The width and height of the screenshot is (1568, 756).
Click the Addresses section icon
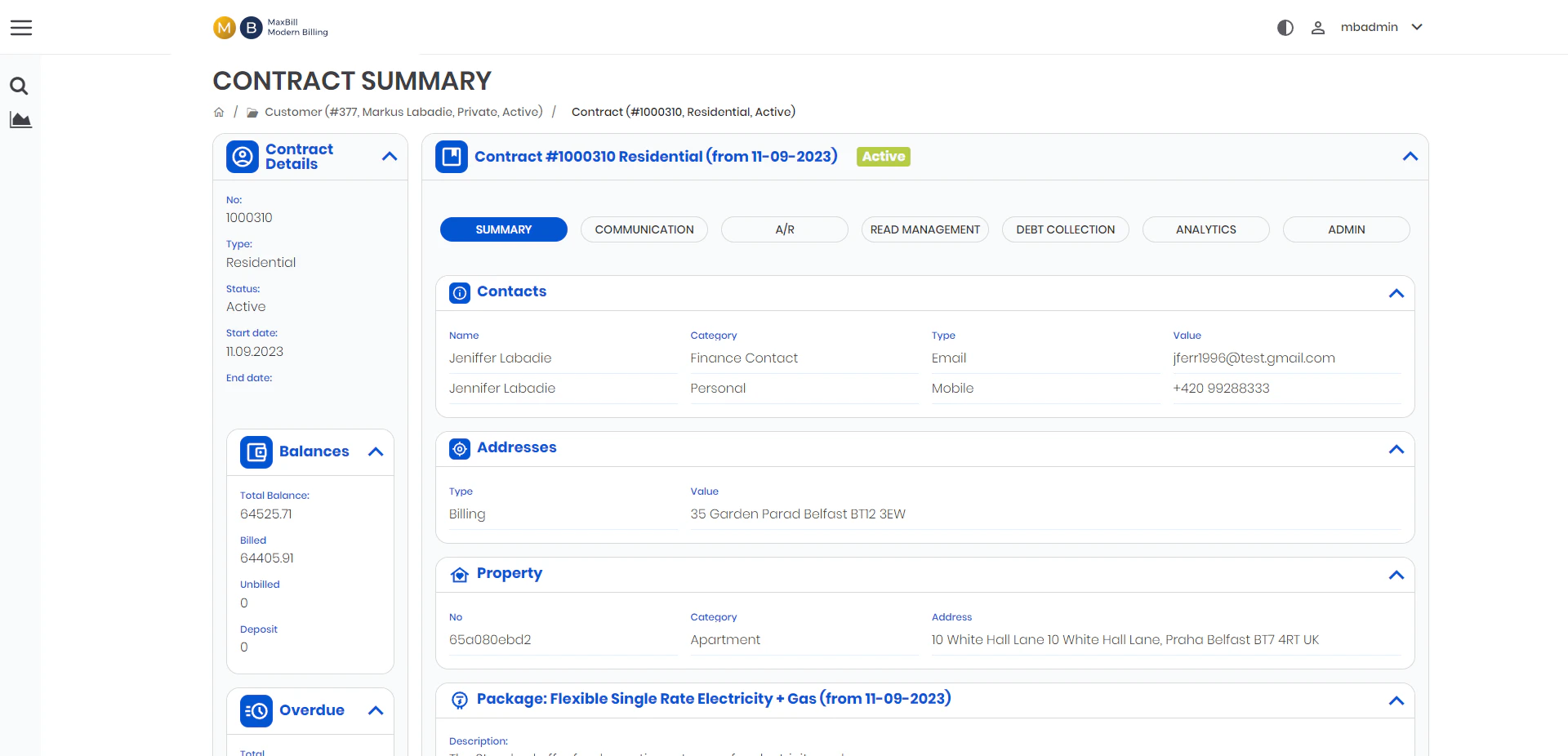click(x=459, y=449)
